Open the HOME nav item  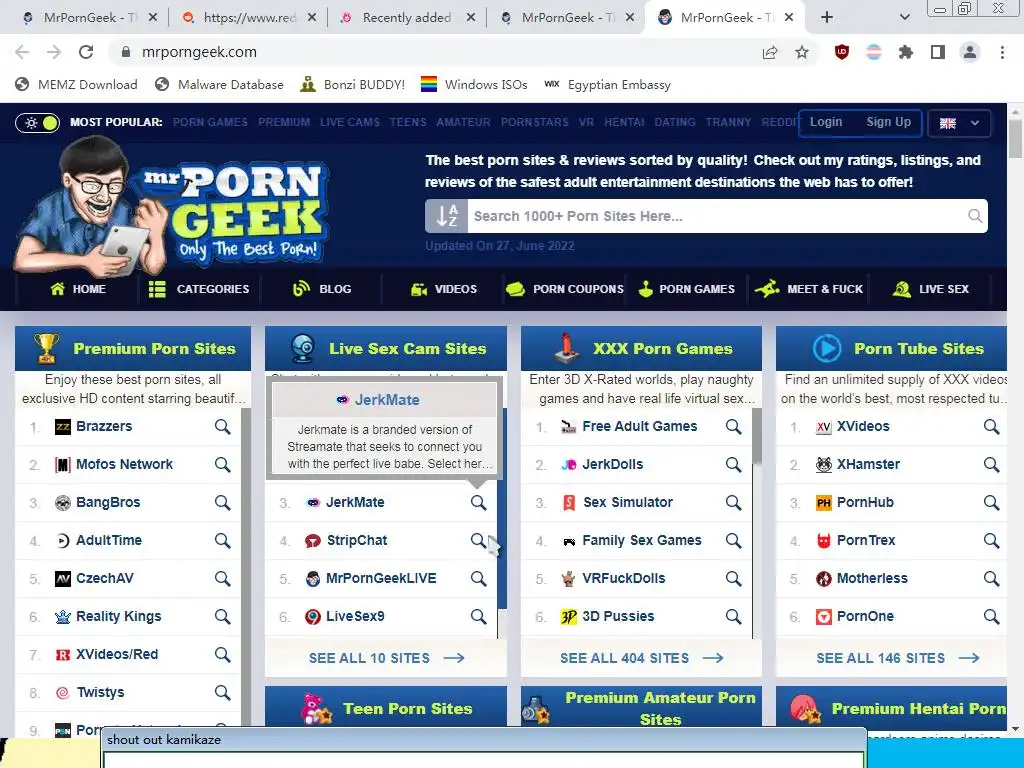tap(78, 289)
